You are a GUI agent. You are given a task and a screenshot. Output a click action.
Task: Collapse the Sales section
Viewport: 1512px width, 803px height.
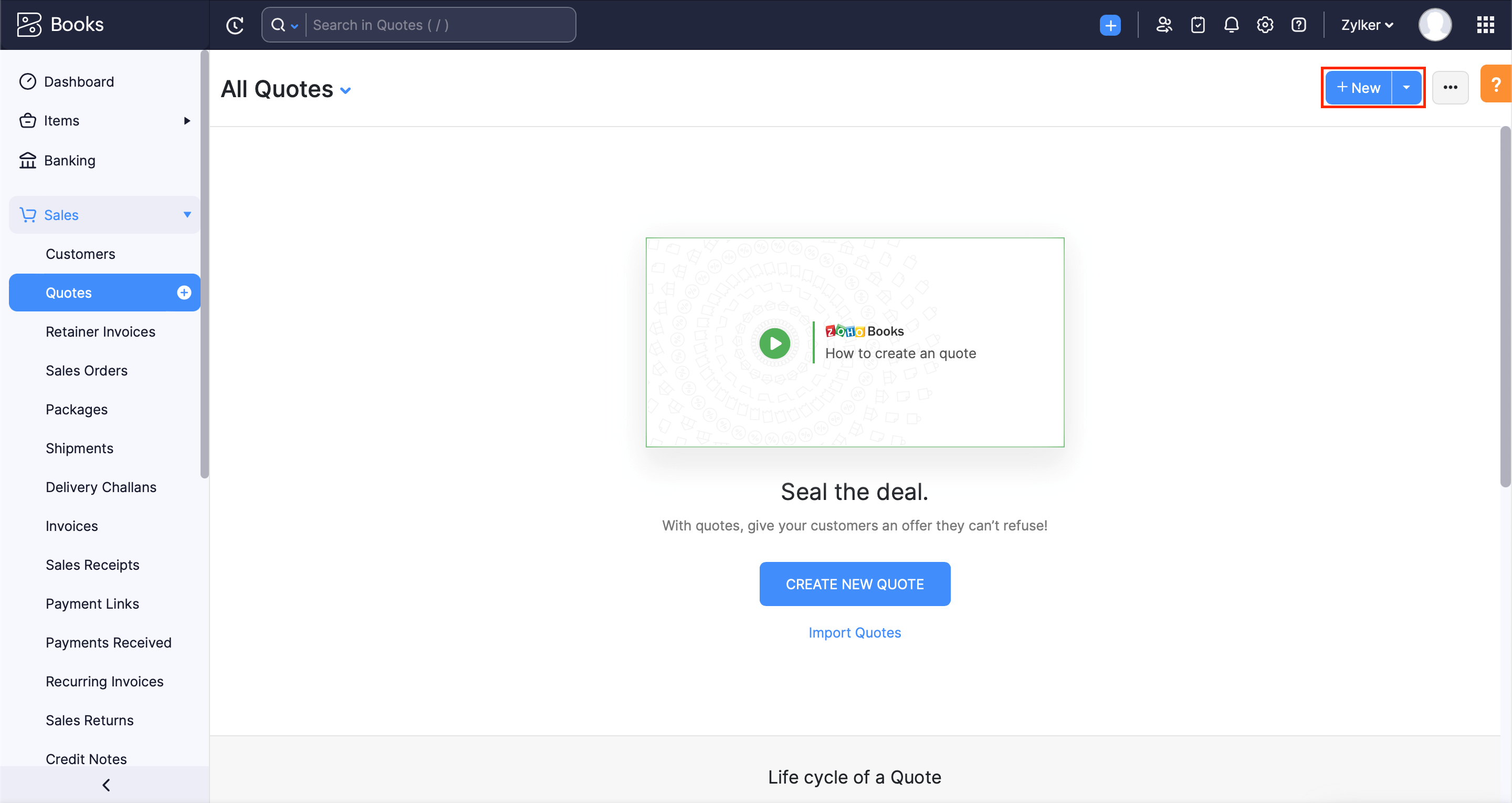187,215
